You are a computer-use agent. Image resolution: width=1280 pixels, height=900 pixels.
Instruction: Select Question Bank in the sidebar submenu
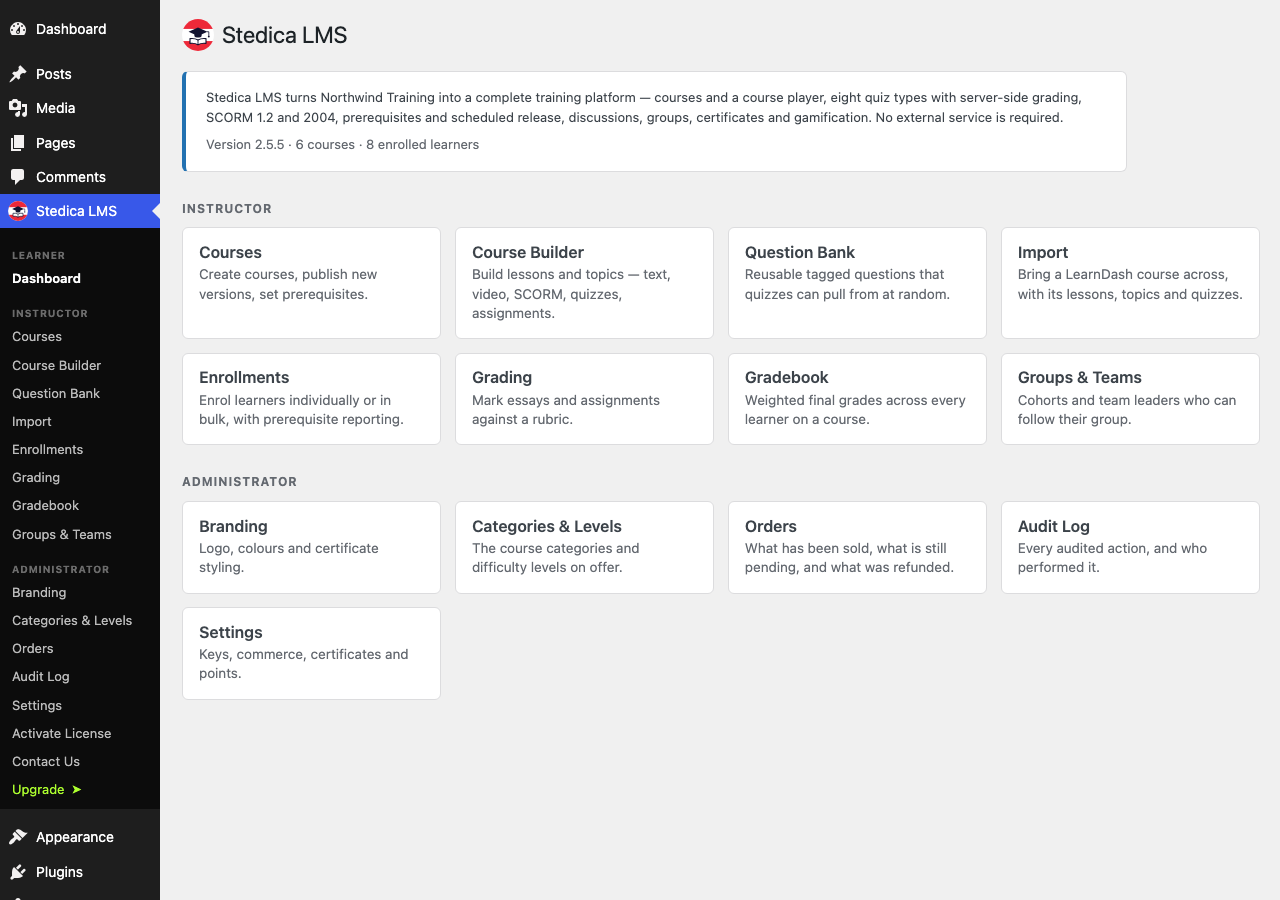click(56, 394)
